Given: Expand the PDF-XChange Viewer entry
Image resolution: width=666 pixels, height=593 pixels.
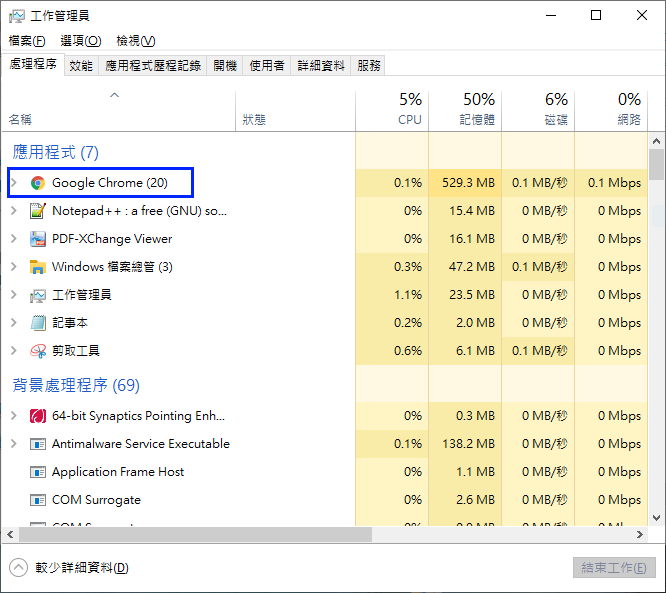Looking at the screenshot, I should click(14, 239).
